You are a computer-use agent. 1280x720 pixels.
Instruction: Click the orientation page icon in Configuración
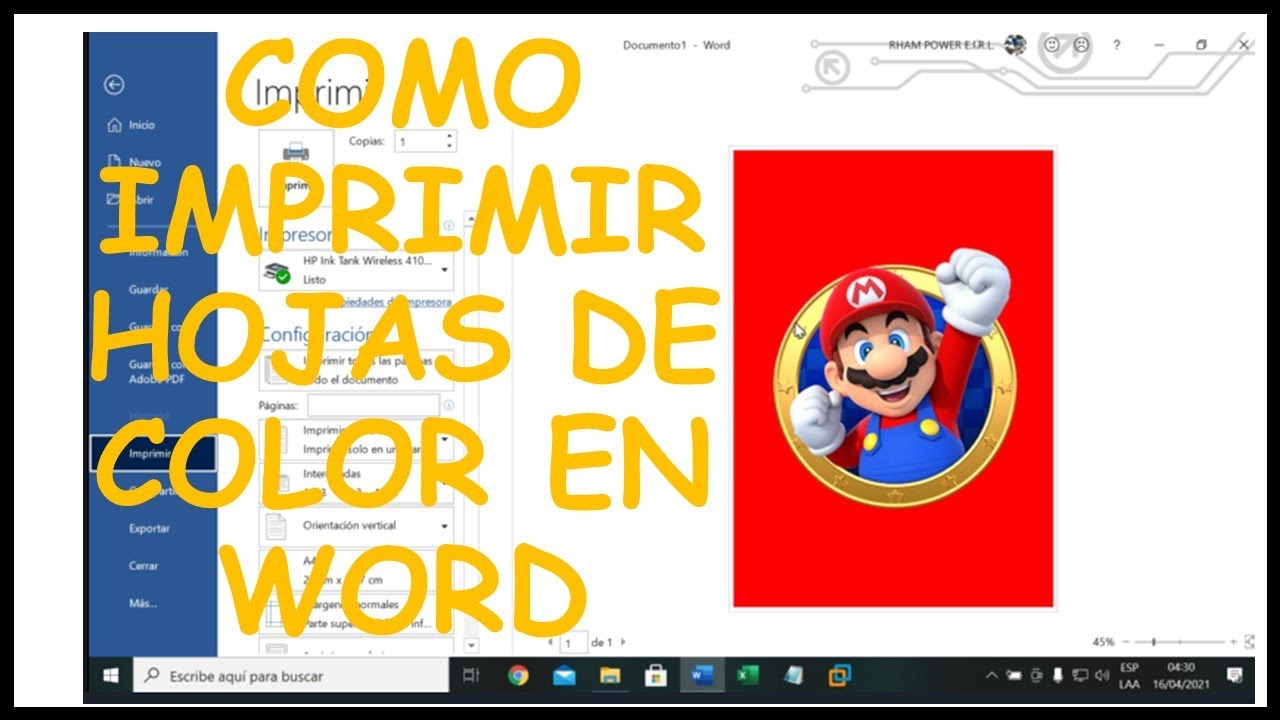pyautogui.click(x=274, y=524)
